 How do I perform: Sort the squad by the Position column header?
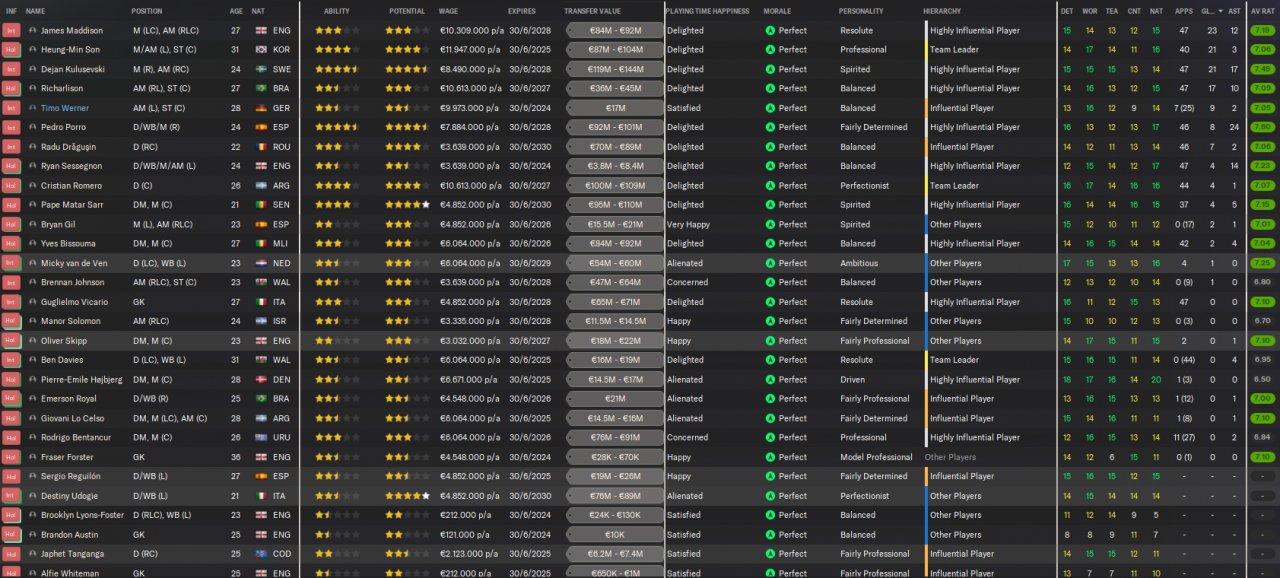point(147,10)
